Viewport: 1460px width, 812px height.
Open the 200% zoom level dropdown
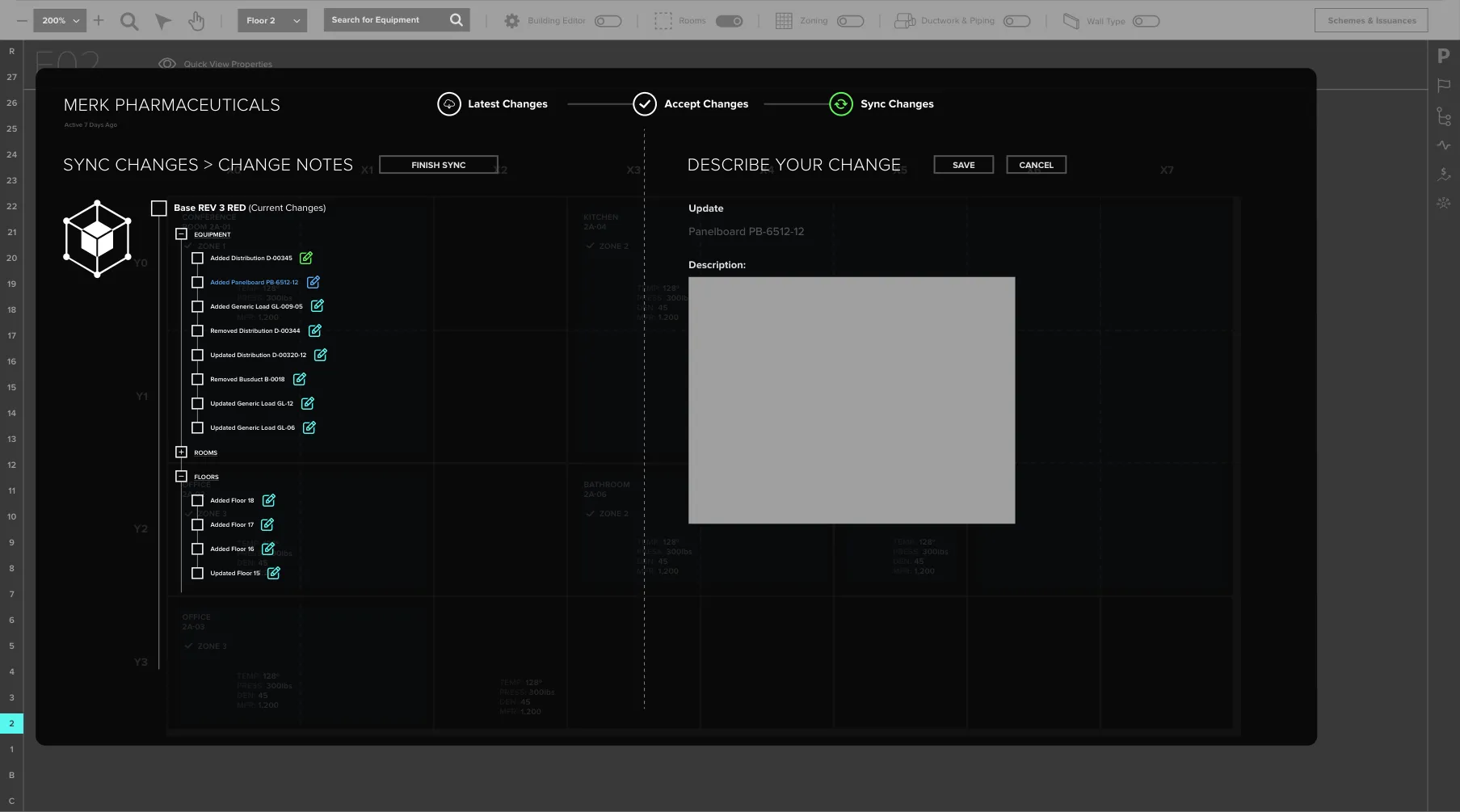pyautogui.click(x=59, y=20)
